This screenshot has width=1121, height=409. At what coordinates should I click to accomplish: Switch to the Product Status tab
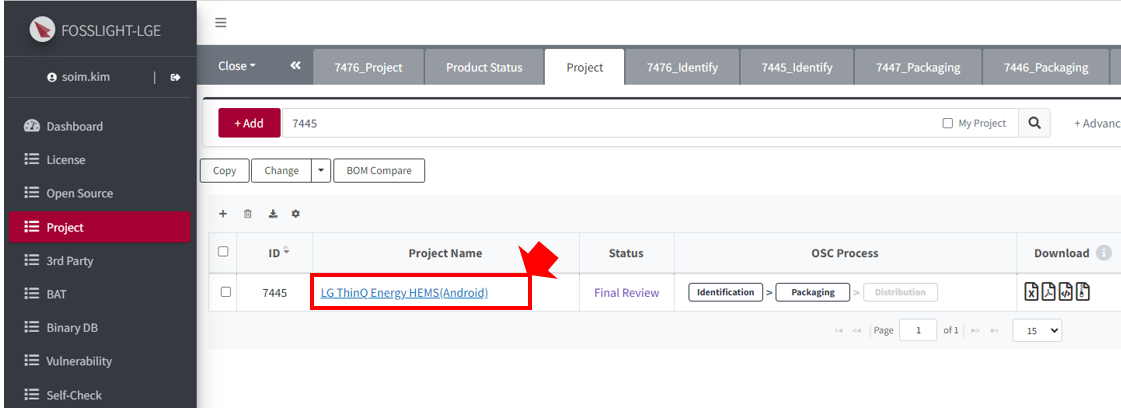[484, 67]
